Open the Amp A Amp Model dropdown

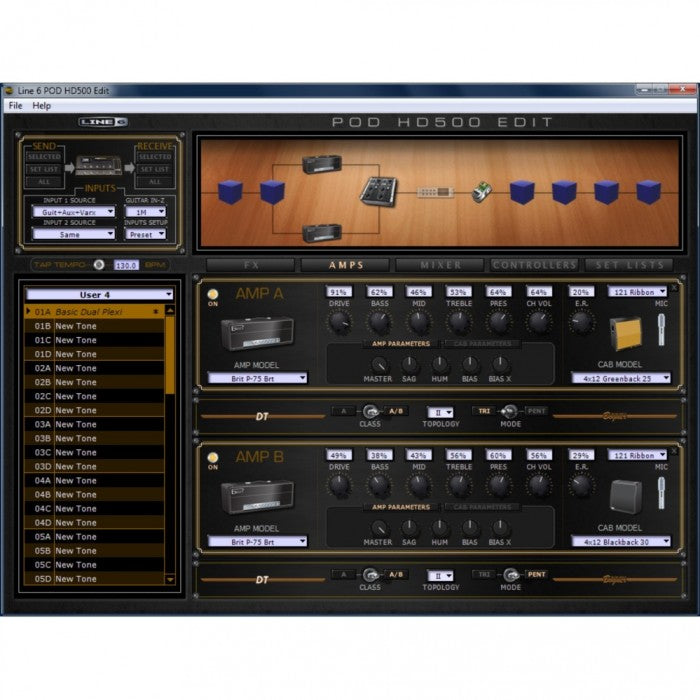[257, 378]
